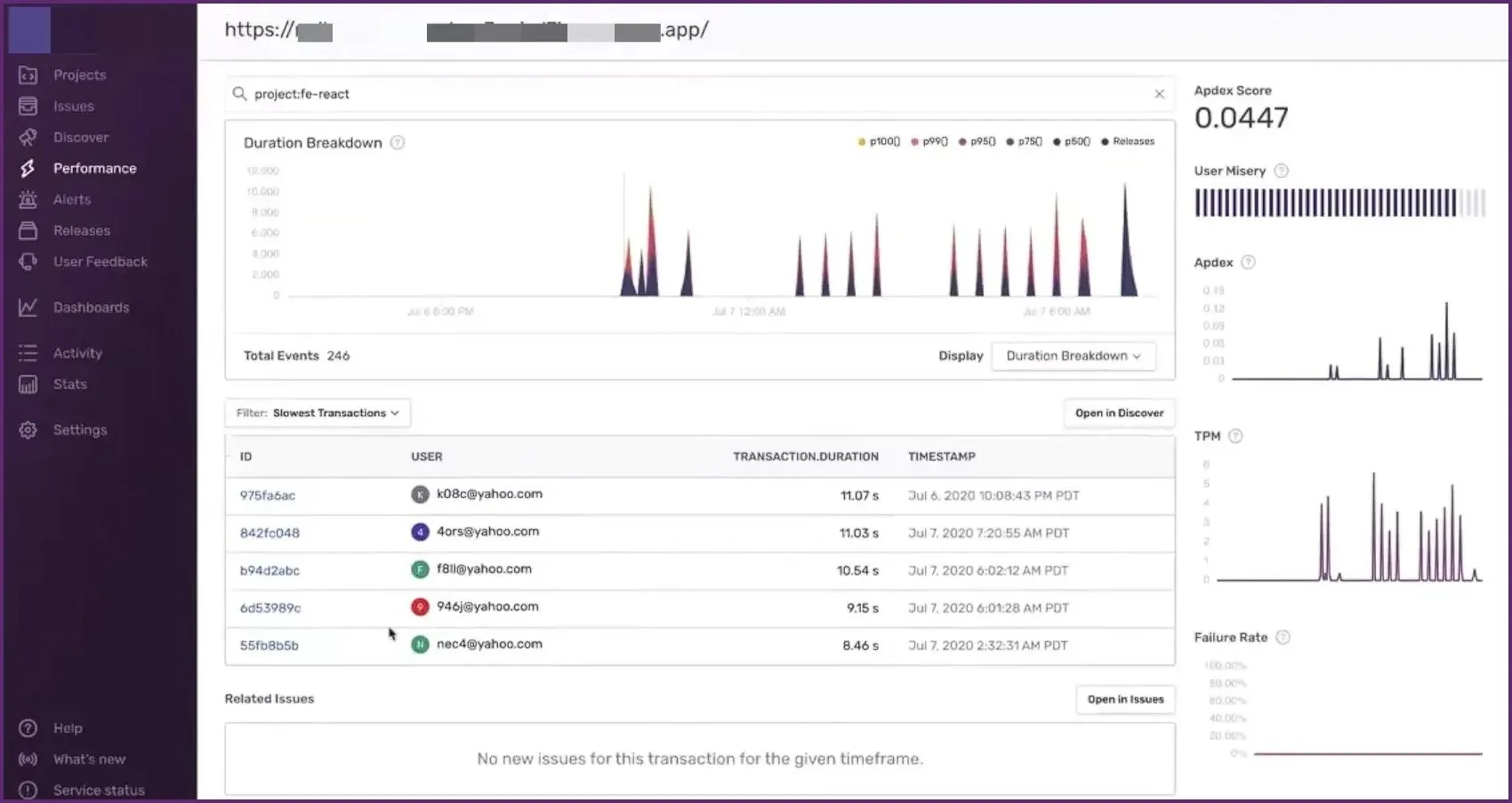Viewport: 1512px width, 803px height.
Task: Toggle the Releases series in legend
Action: (x=1128, y=141)
